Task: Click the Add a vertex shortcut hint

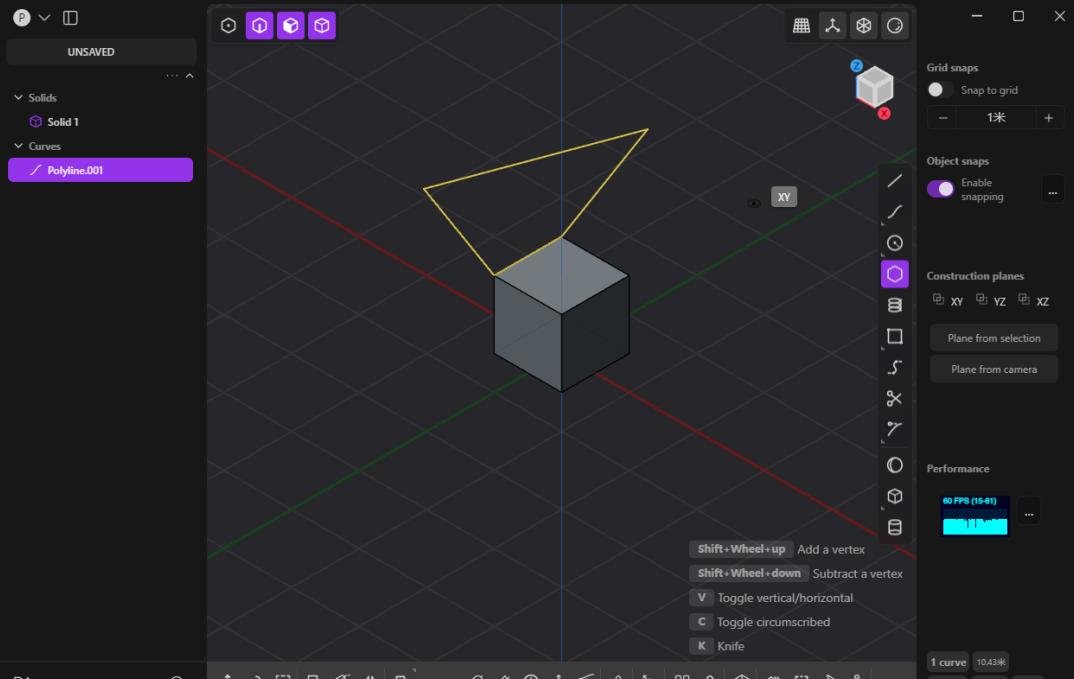Action: [x=777, y=550]
